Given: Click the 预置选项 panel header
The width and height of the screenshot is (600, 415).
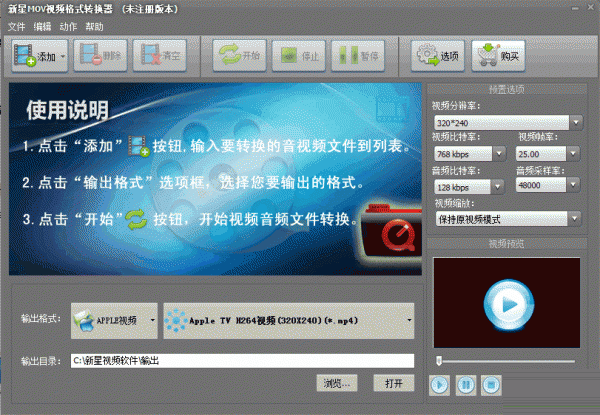Looking at the screenshot, I should (x=507, y=90).
